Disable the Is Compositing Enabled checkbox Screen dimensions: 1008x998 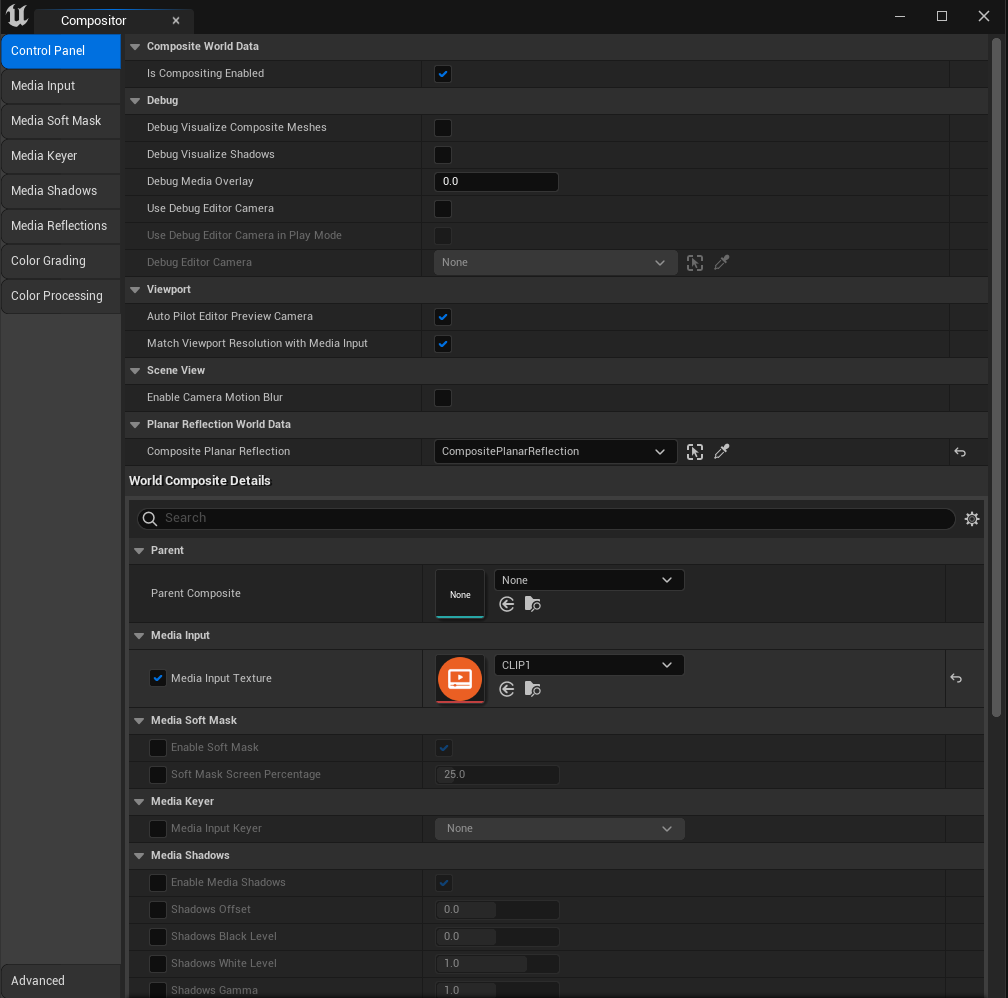point(443,74)
